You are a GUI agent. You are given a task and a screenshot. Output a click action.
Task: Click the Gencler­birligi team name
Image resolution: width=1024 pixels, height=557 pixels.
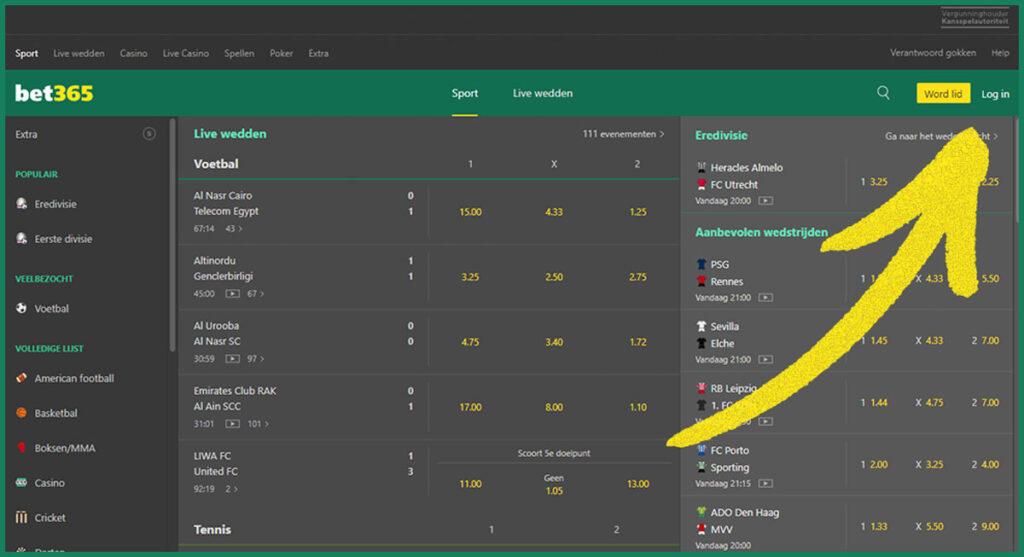click(x=223, y=276)
